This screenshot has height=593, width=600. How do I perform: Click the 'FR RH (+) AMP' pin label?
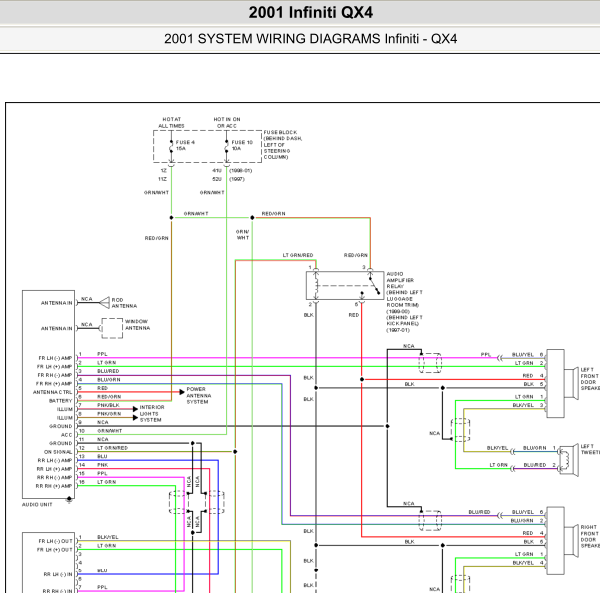[54, 384]
